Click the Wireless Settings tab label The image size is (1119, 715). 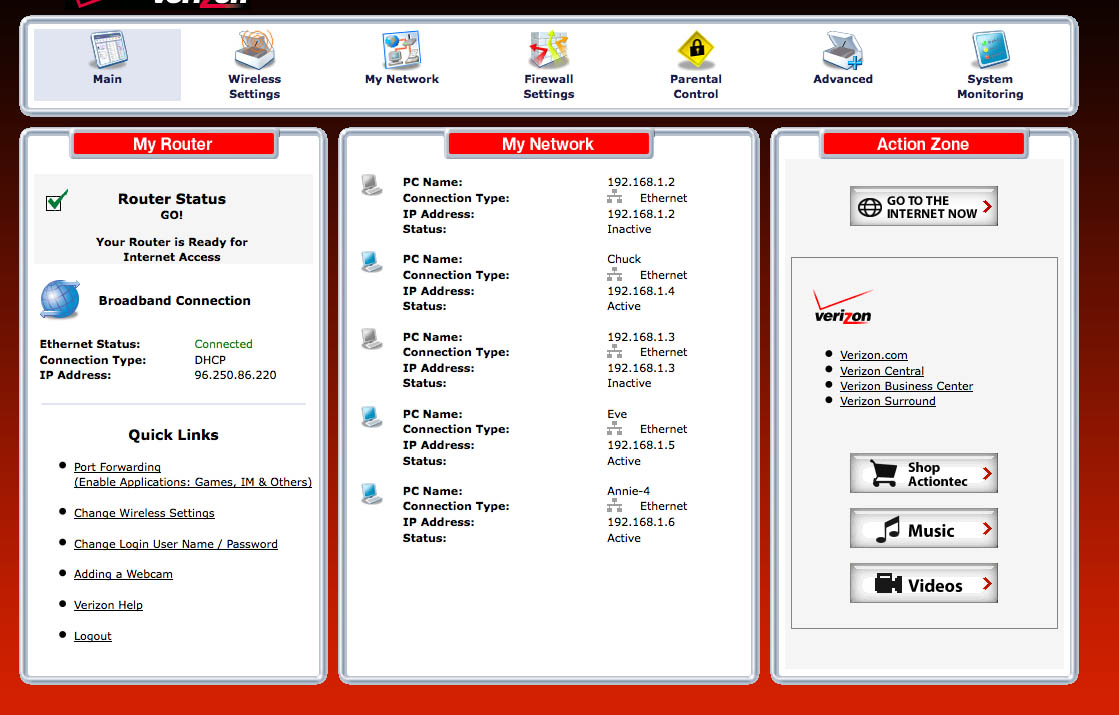pos(254,86)
